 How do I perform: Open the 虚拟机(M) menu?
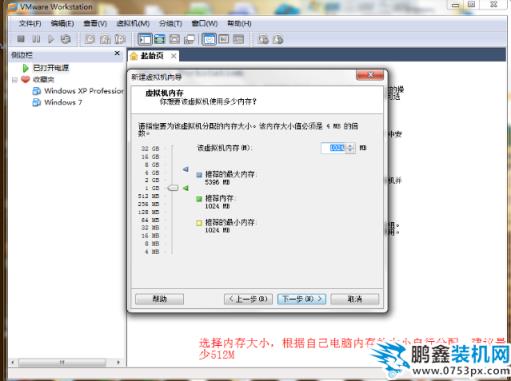(133, 23)
